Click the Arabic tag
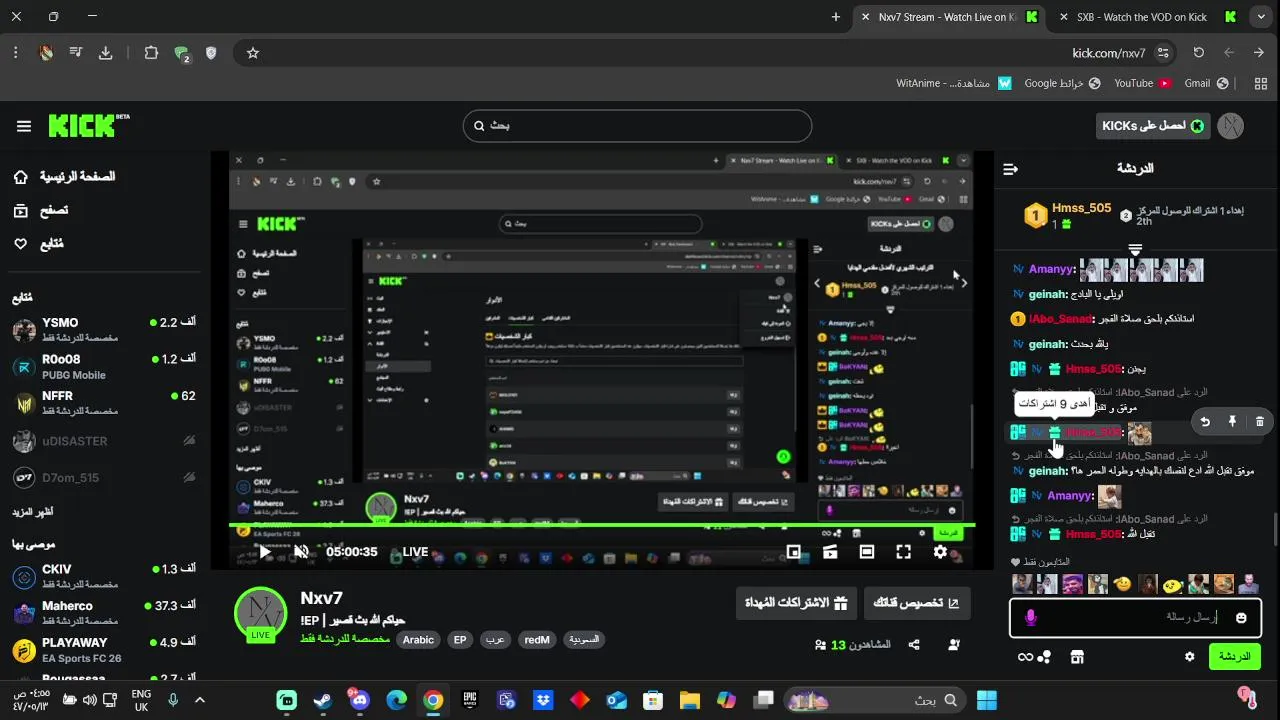 [x=418, y=640]
